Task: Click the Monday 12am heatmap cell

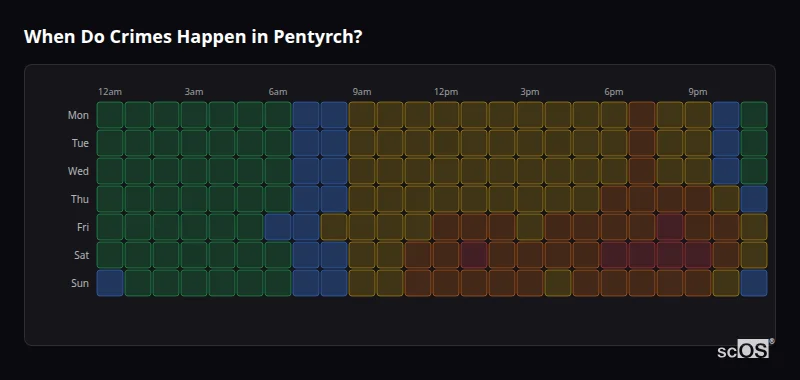Action: click(x=110, y=115)
